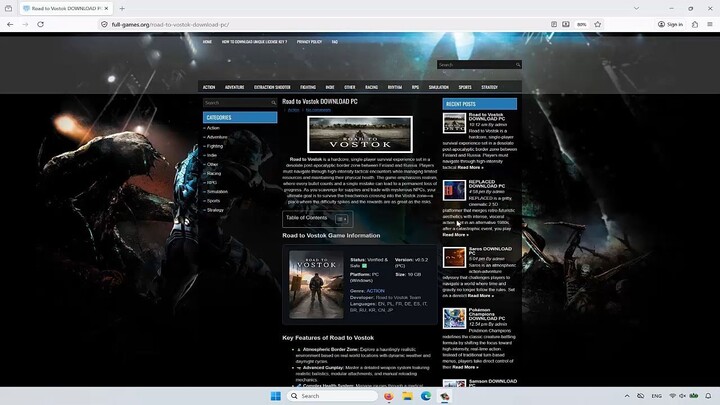Click the Road to Vostok banner image
This screenshot has width=720, height=405.
[x=360, y=134]
